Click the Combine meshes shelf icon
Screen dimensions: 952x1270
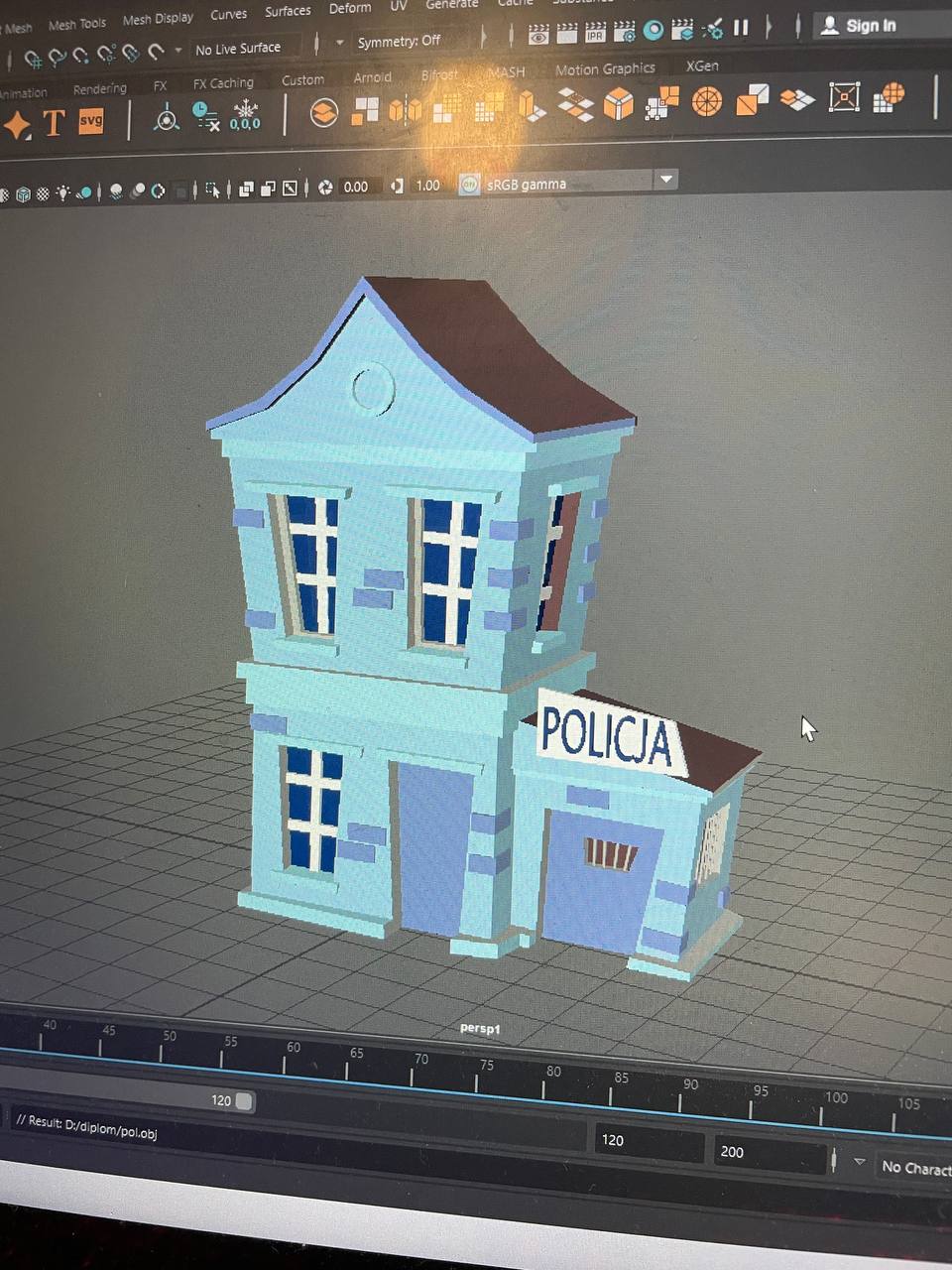point(323,112)
